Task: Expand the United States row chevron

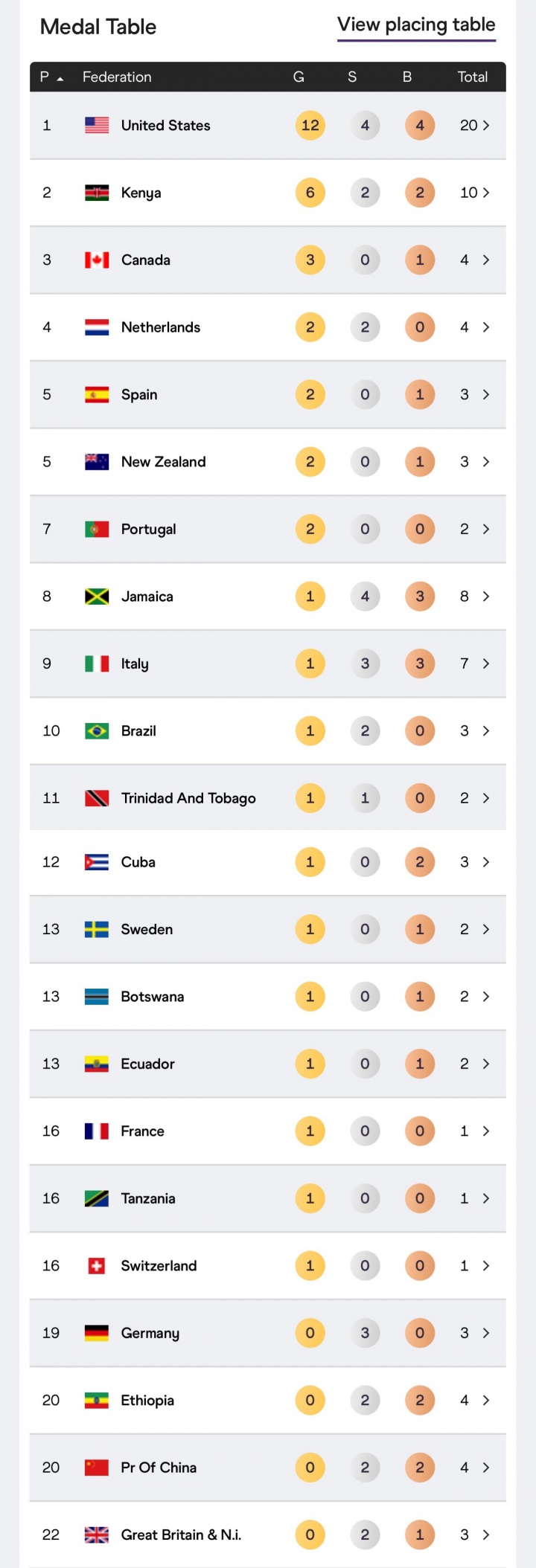Action: [486, 126]
